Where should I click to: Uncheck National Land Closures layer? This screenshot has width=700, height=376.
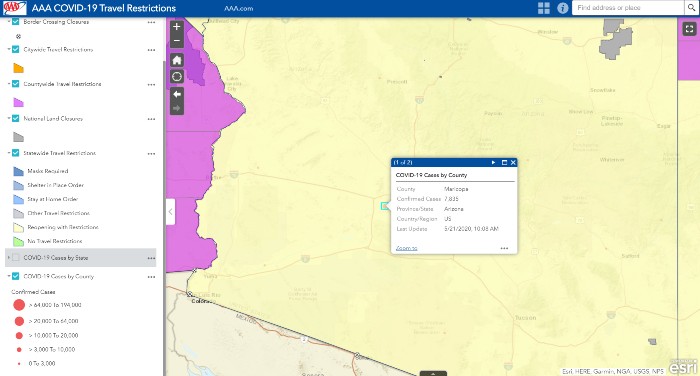pos(16,119)
